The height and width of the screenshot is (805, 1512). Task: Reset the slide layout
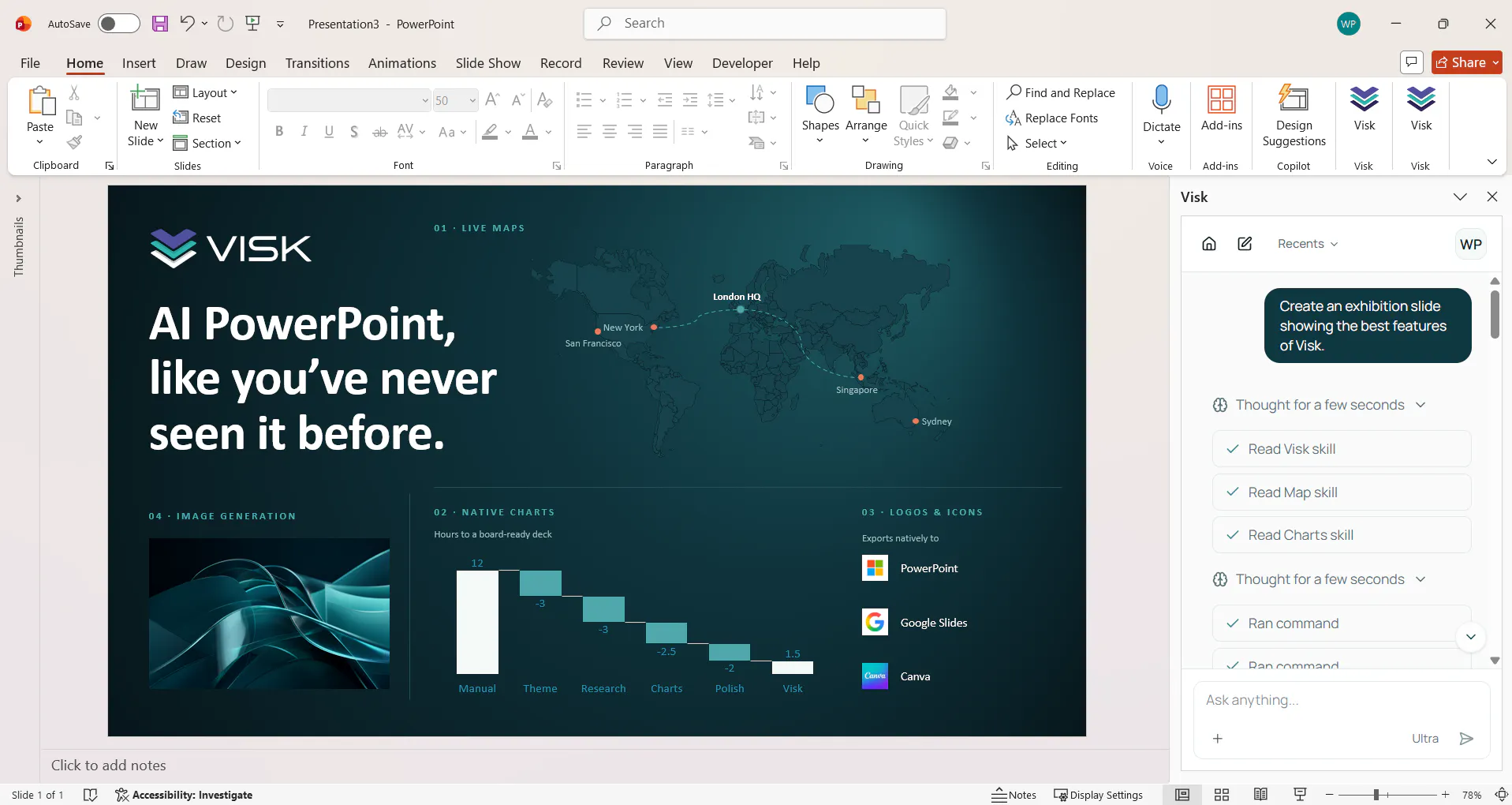click(x=197, y=118)
